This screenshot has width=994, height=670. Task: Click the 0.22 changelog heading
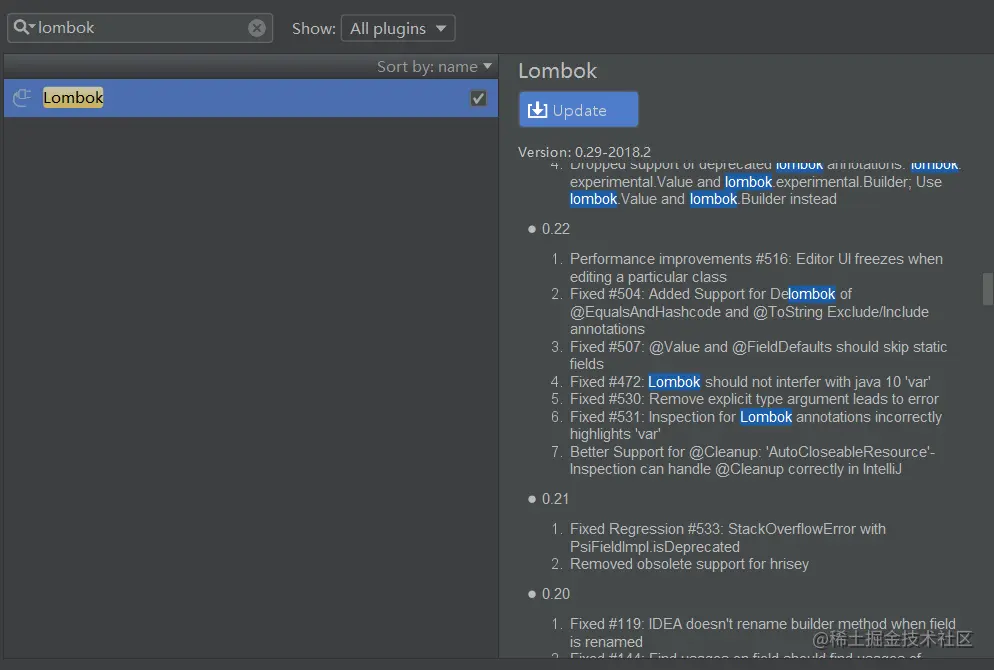click(x=555, y=229)
